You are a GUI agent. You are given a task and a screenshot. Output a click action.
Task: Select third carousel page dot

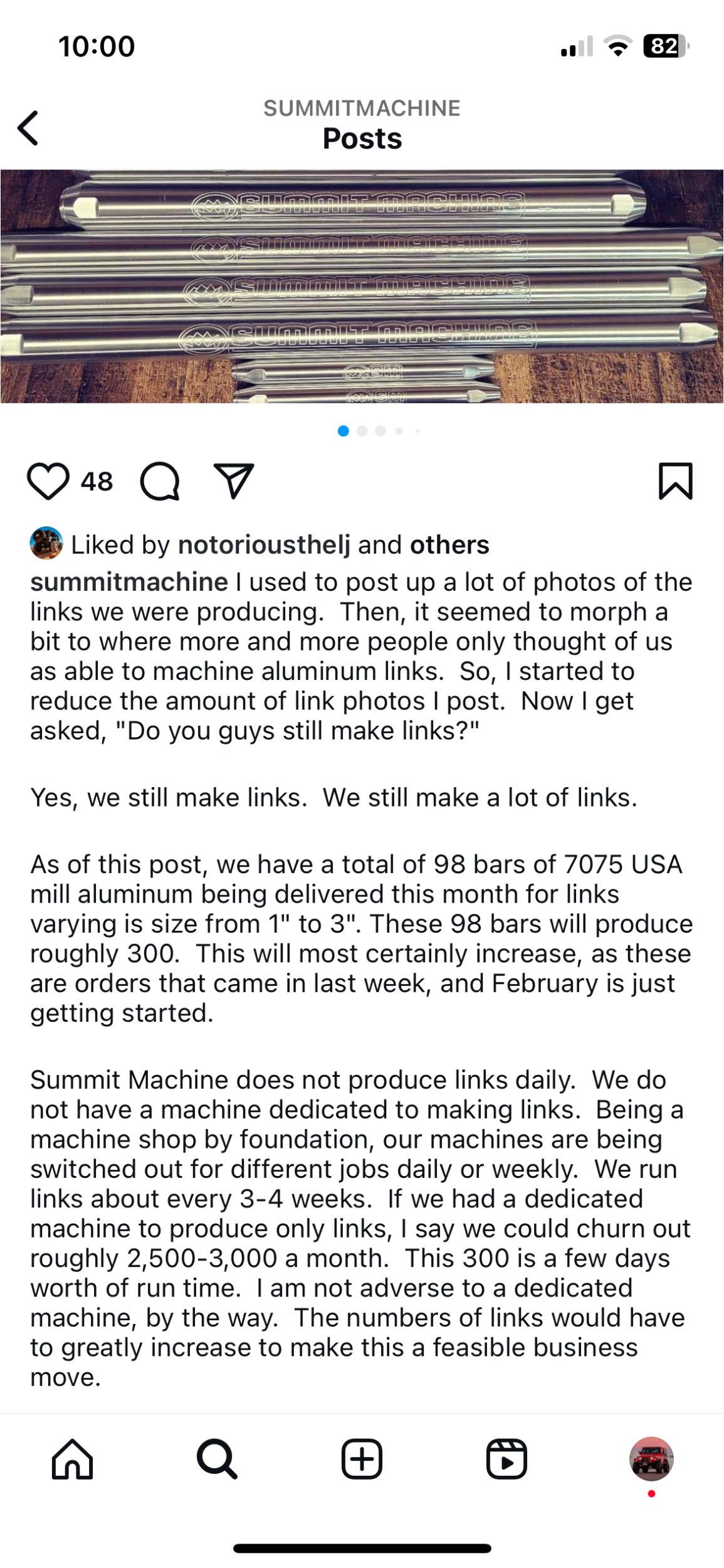380,431
